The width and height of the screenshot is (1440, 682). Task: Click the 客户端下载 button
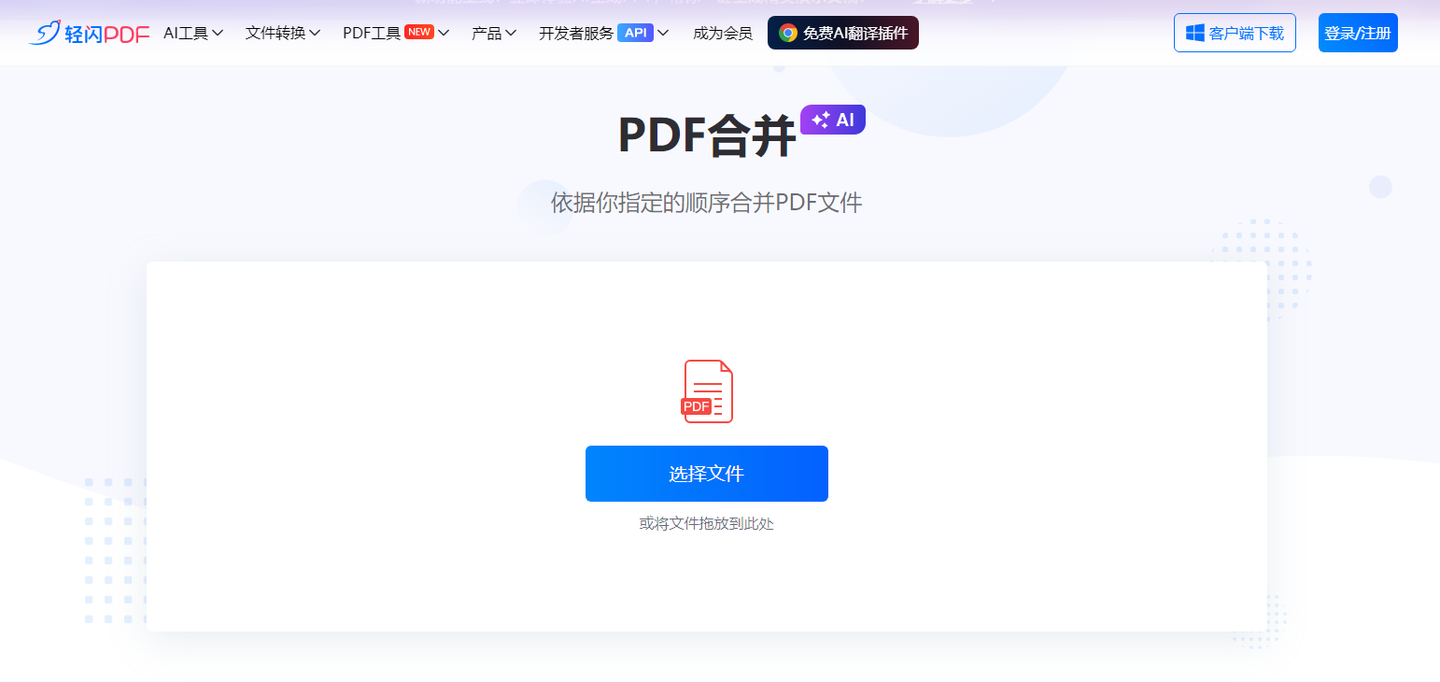coord(1235,33)
